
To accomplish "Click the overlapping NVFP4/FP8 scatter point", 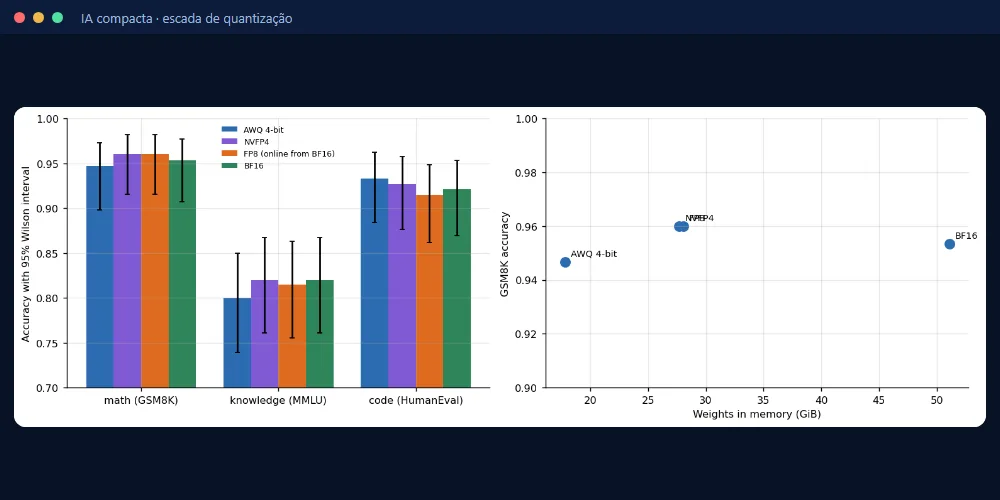I will pyautogui.click(x=682, y=226).
